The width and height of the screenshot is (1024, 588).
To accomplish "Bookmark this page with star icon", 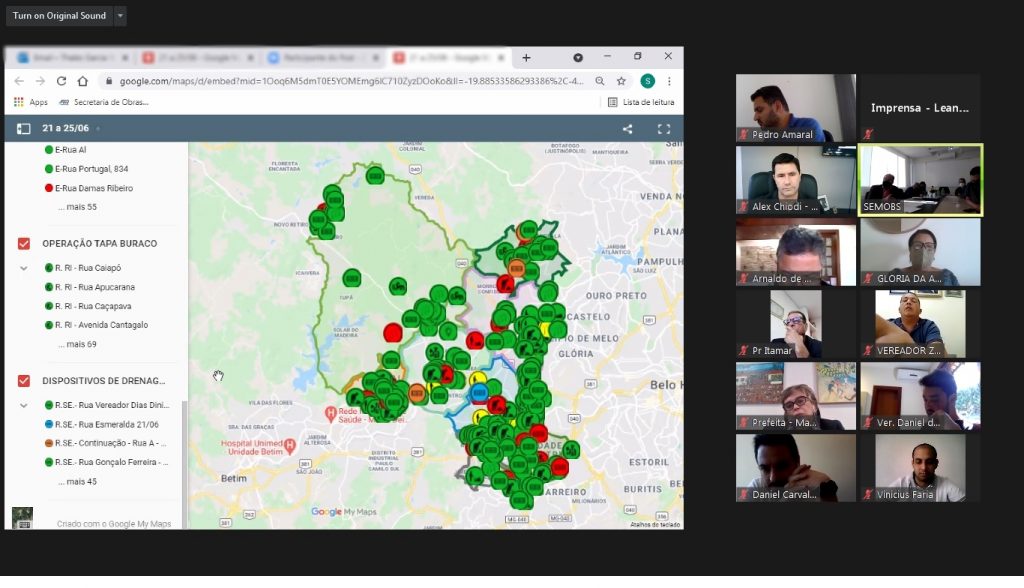I will [x=621, y=81].
